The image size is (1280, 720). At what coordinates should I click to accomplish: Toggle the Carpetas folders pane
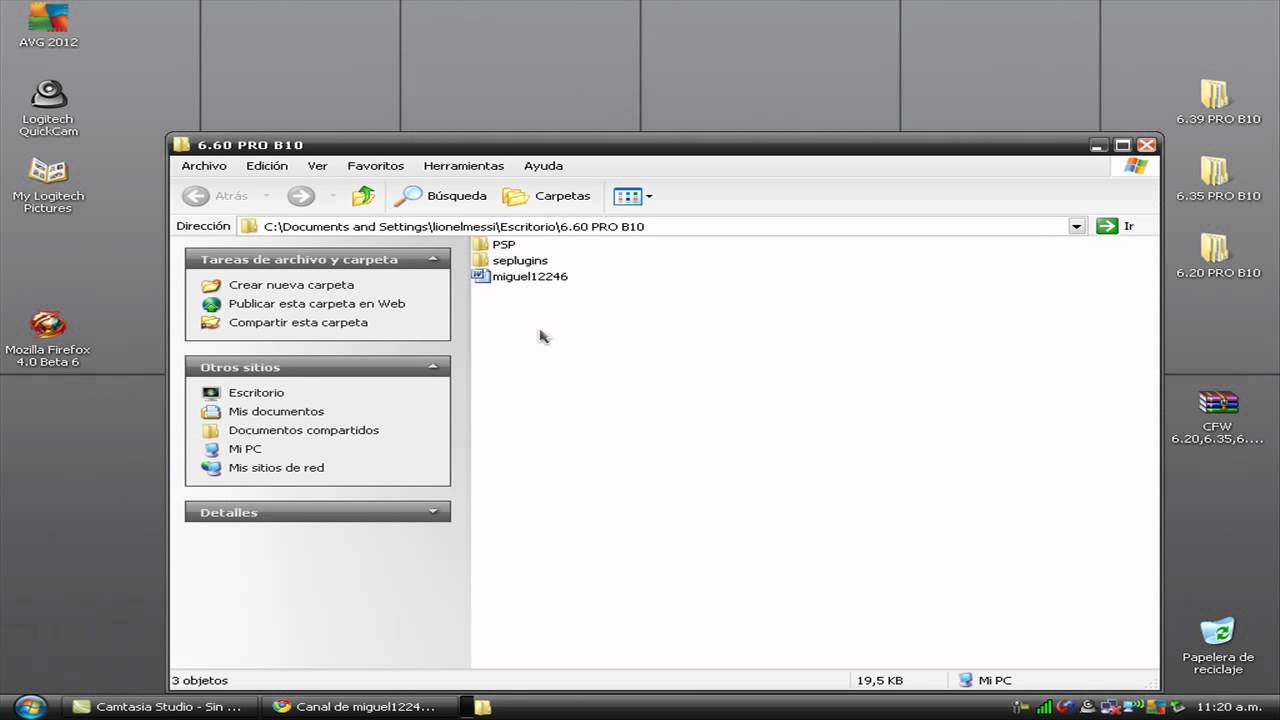tap(547, 196)
